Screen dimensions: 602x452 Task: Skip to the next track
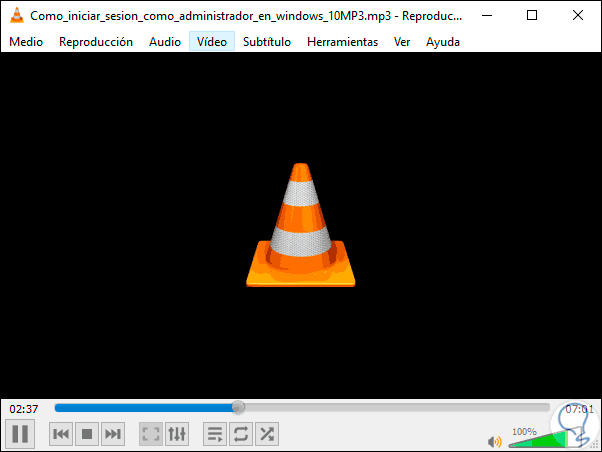[x=113, y=434]
